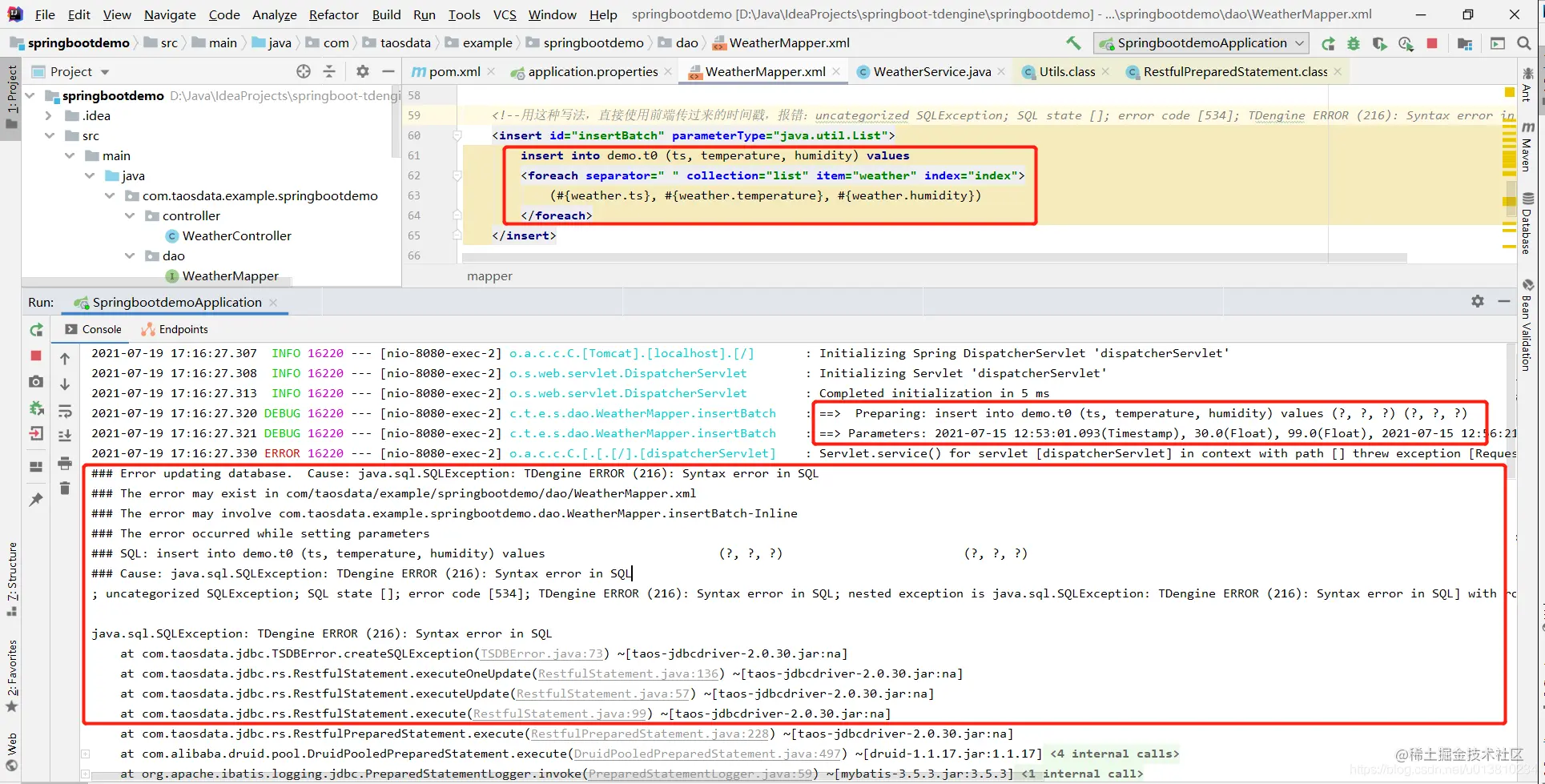Click the print icon in the console sidebar
The image size is (1545, 784).
click(65, 463)
